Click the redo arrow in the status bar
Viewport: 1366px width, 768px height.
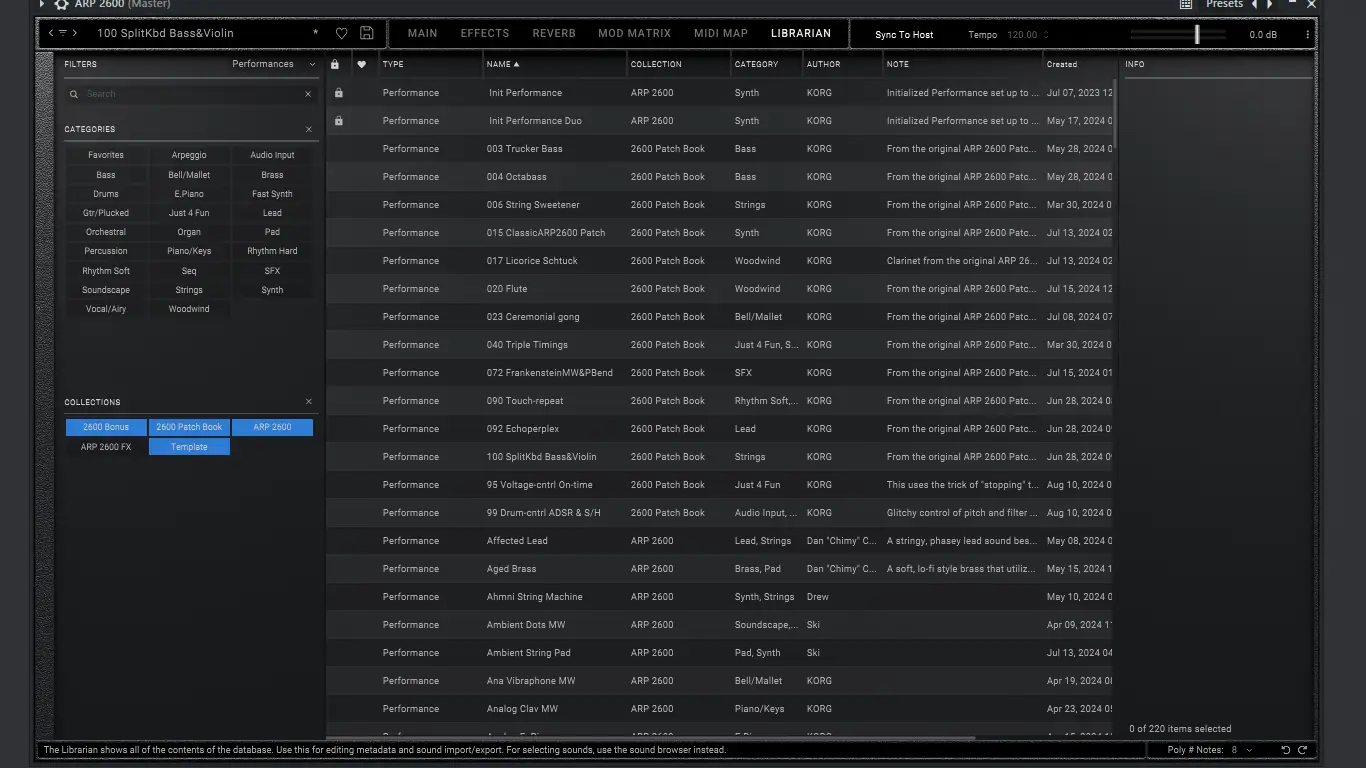pyautogui.click(x=1302, y=750)
